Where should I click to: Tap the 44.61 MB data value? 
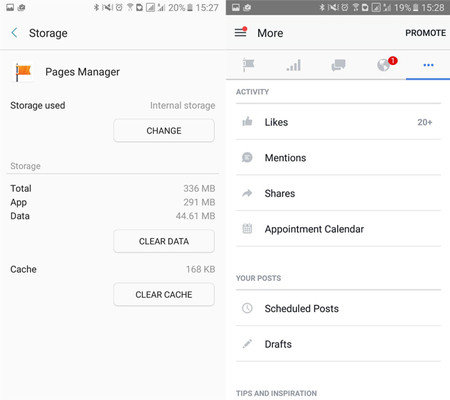(195, 216)
